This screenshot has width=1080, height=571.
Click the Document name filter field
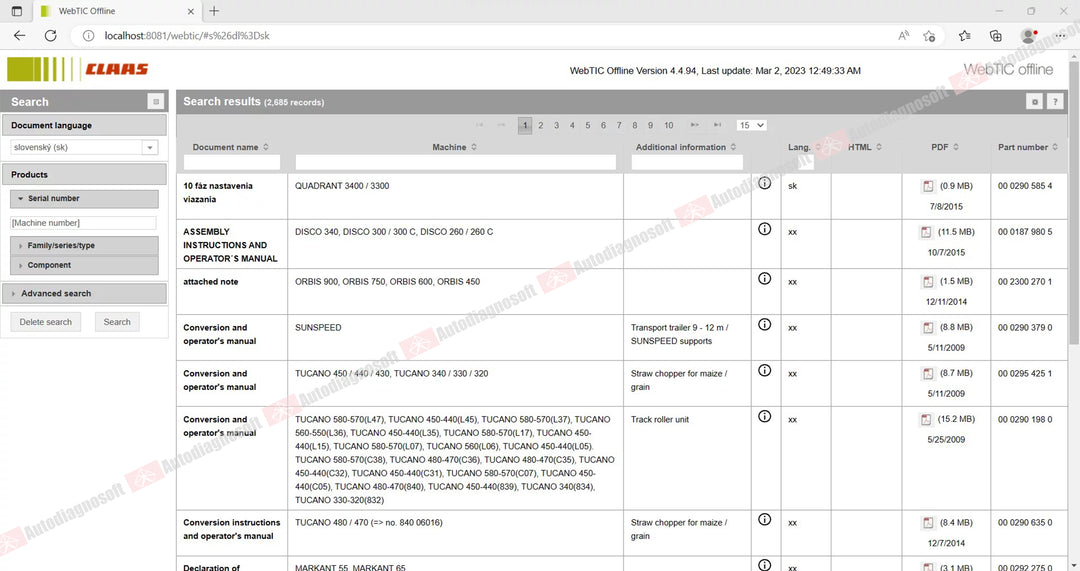[x=232, y=163]
